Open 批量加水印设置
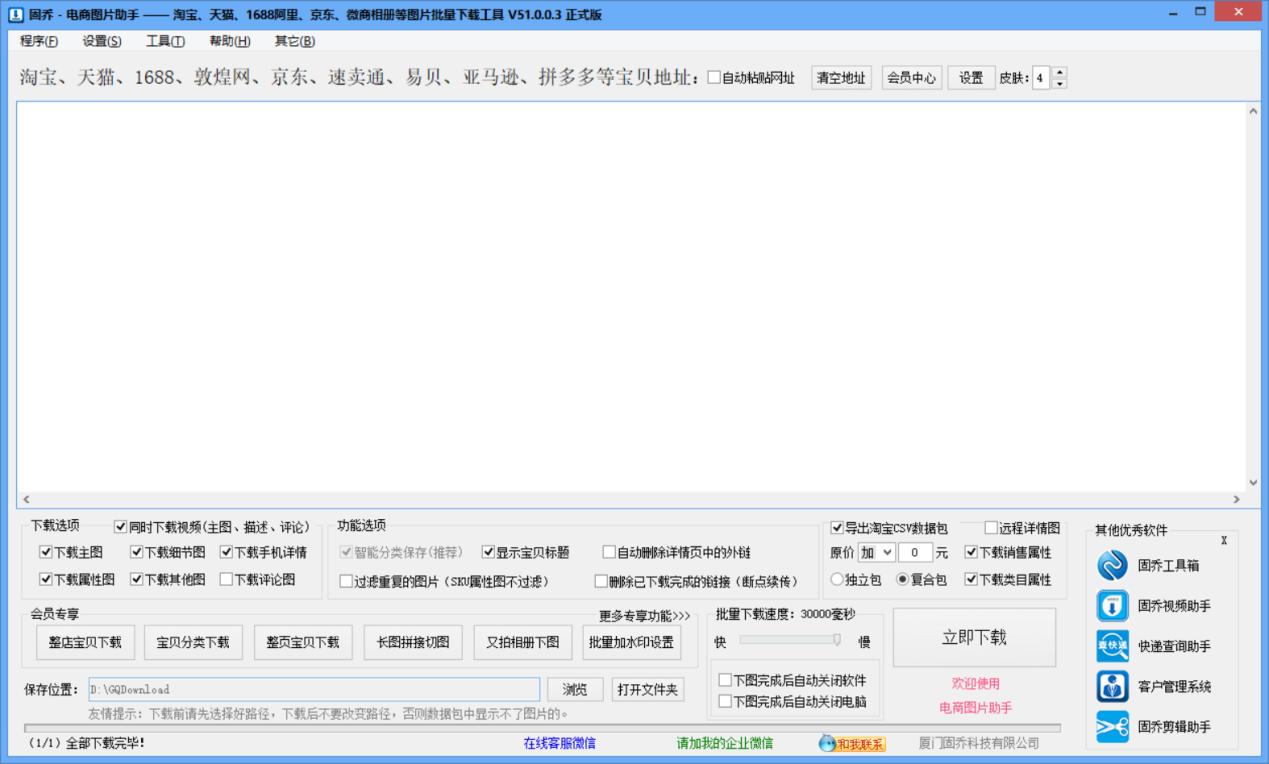1269x764 pixels. [x=634, y=642]
